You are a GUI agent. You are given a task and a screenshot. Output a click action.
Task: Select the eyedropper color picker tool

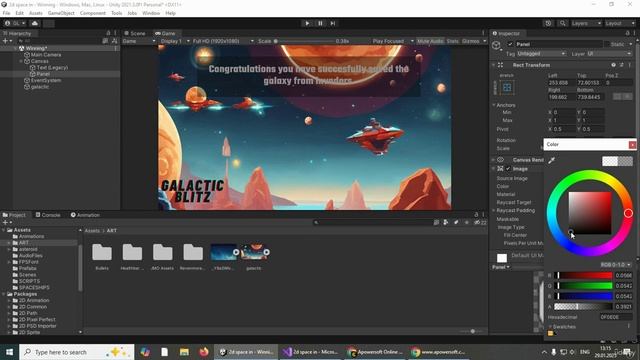pyautogui.click(x=551, y=160)
